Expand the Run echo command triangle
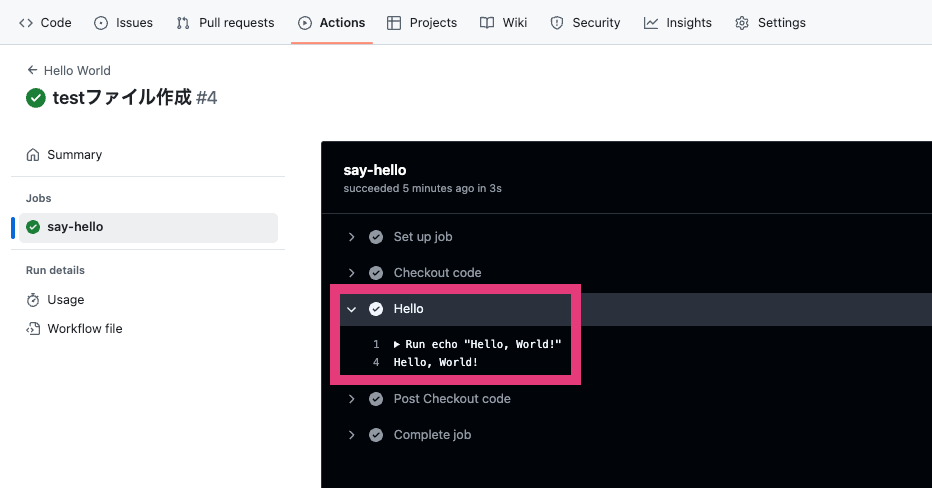932x488 pixels. tap(397, 344)
